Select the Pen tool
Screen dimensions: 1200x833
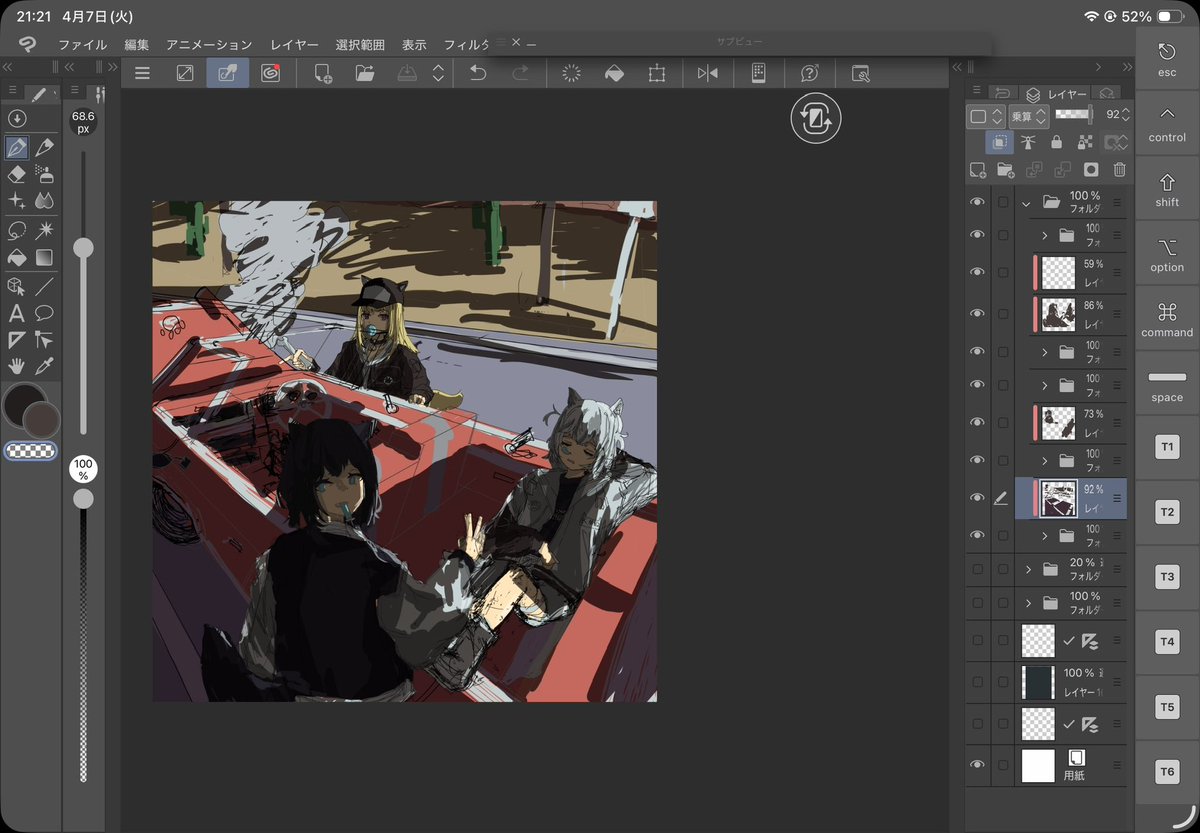pos(16,148)
